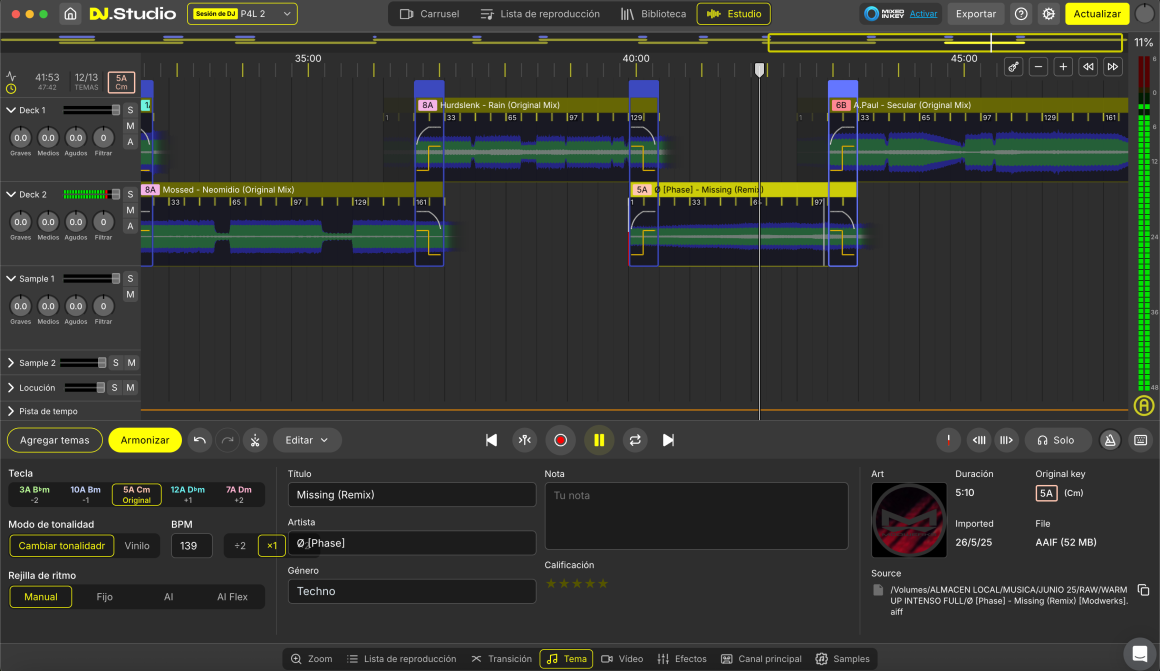Copy the source file path
Screen dimensions: 1160x671
click(x=1143, y=590)
